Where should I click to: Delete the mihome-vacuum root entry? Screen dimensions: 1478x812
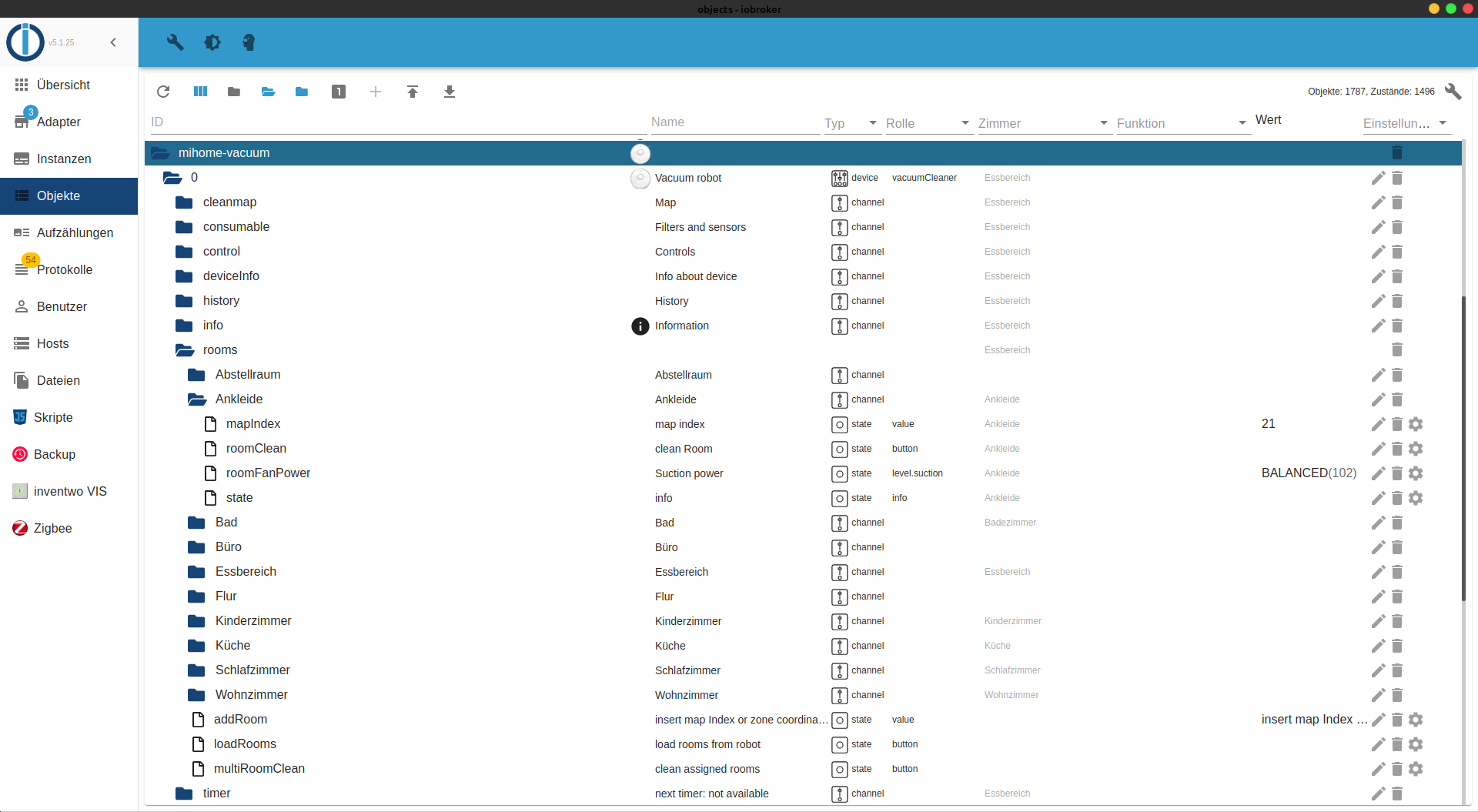1397,152
